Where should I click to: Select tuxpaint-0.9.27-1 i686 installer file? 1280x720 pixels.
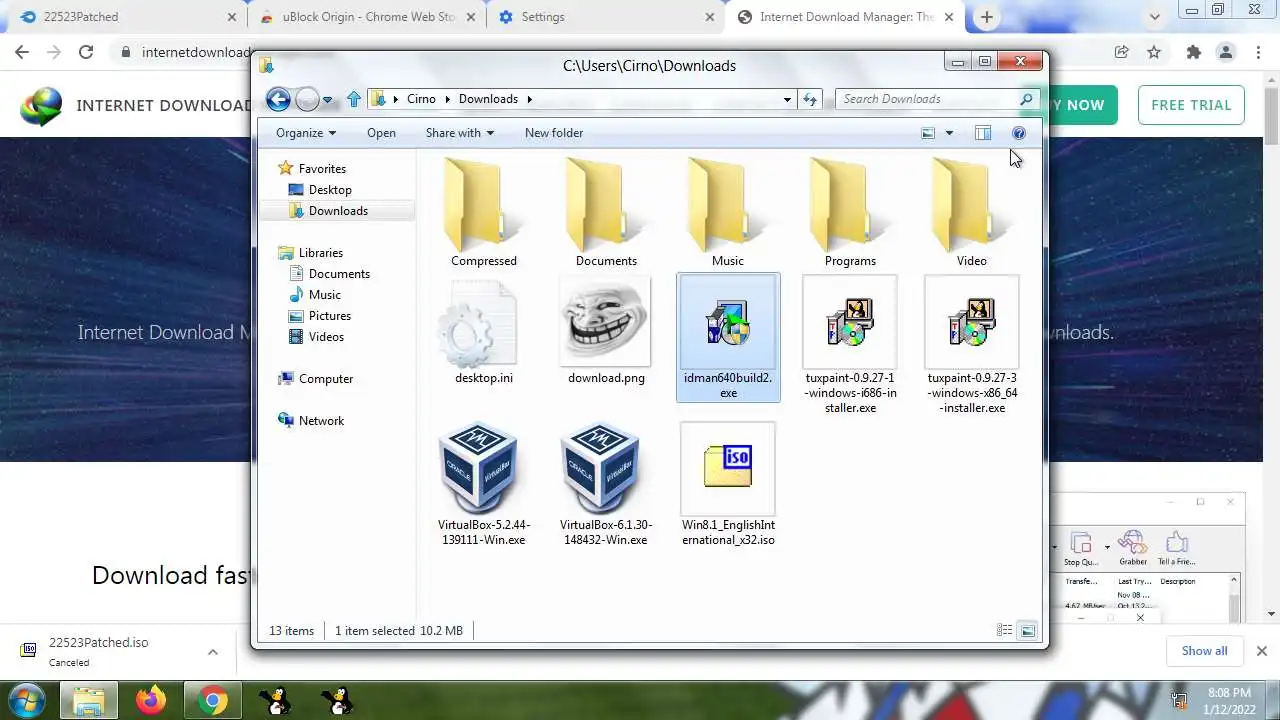[850, 345]
